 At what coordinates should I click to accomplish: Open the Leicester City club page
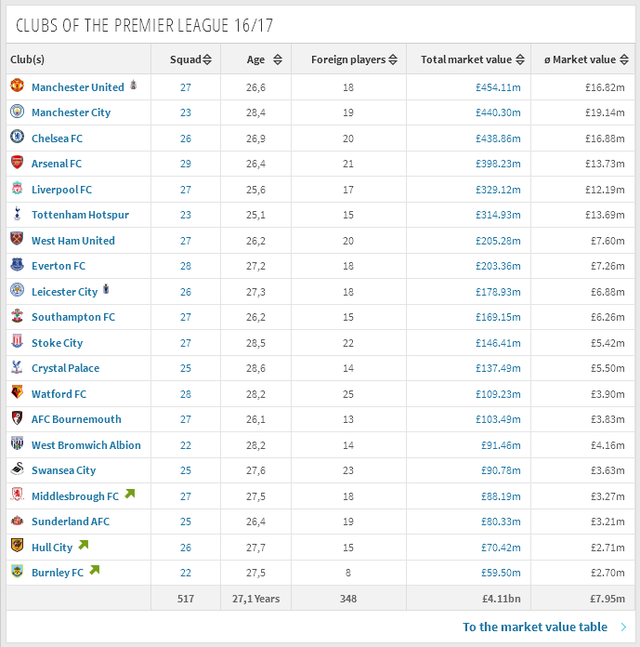[x=64, y=292]
